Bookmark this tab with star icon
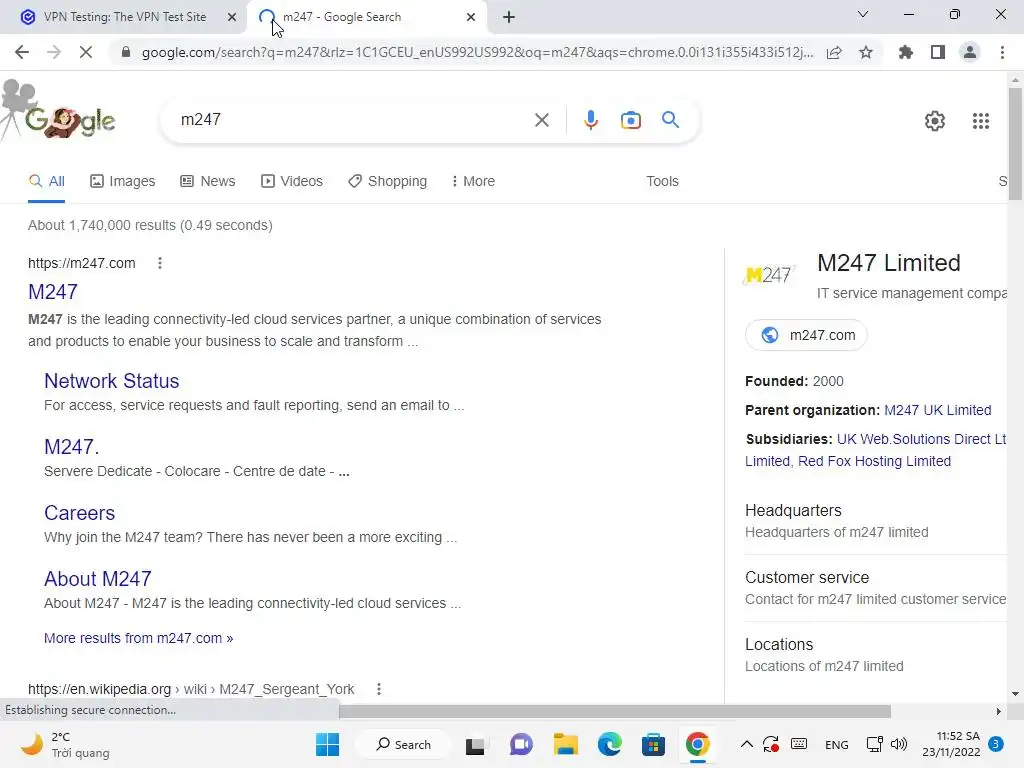Image resolution: width=1024 pixels, height=768 pixels. tap(866, 52)
